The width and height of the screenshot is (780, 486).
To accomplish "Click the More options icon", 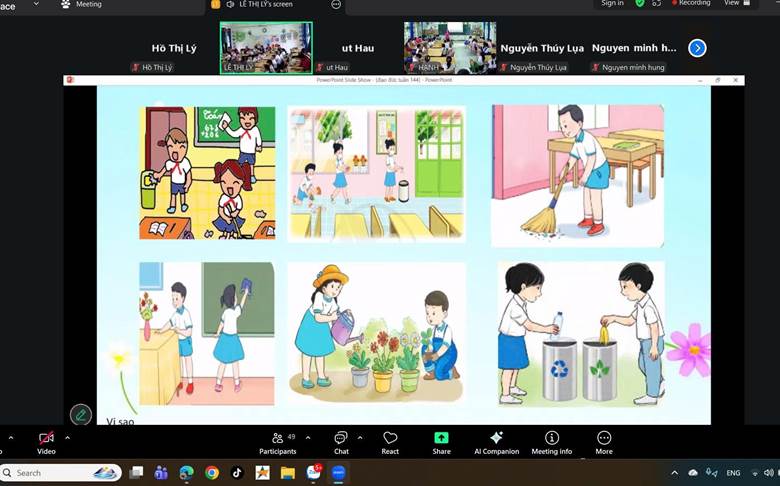I will coord(604,439).
